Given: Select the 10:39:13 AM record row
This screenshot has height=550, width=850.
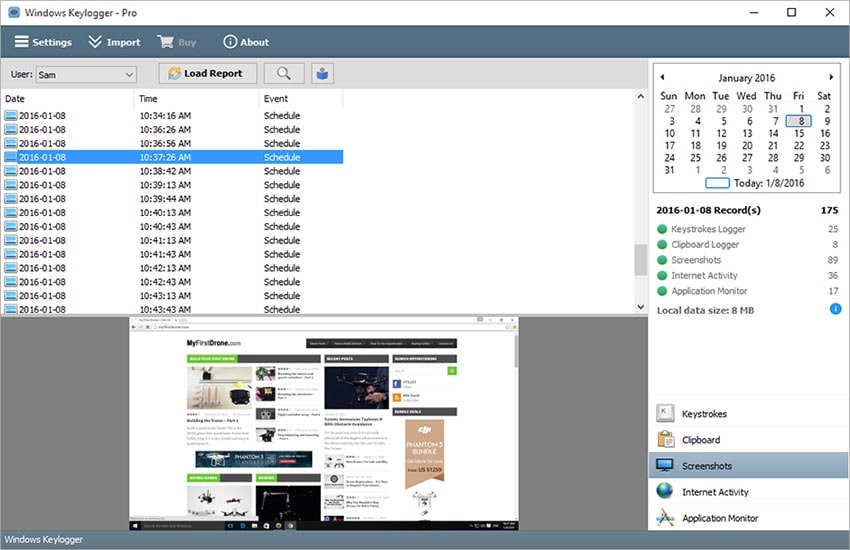Looking at the screenshot, I should pyautogui.click(x=172, y=185).
